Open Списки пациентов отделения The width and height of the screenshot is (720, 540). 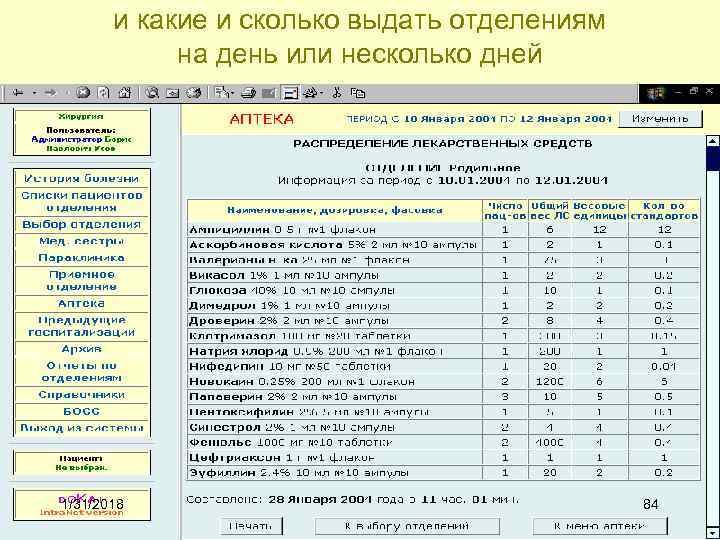[x=81, y=202]
